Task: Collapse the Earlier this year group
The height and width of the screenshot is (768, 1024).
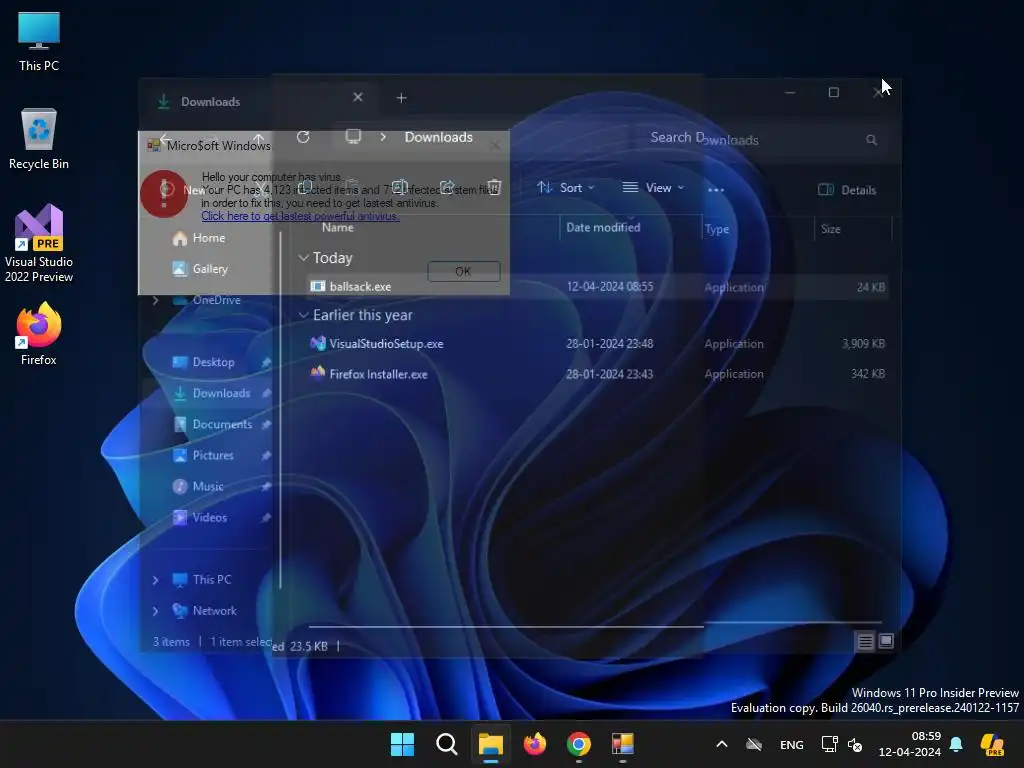Action: pos(304,315)
